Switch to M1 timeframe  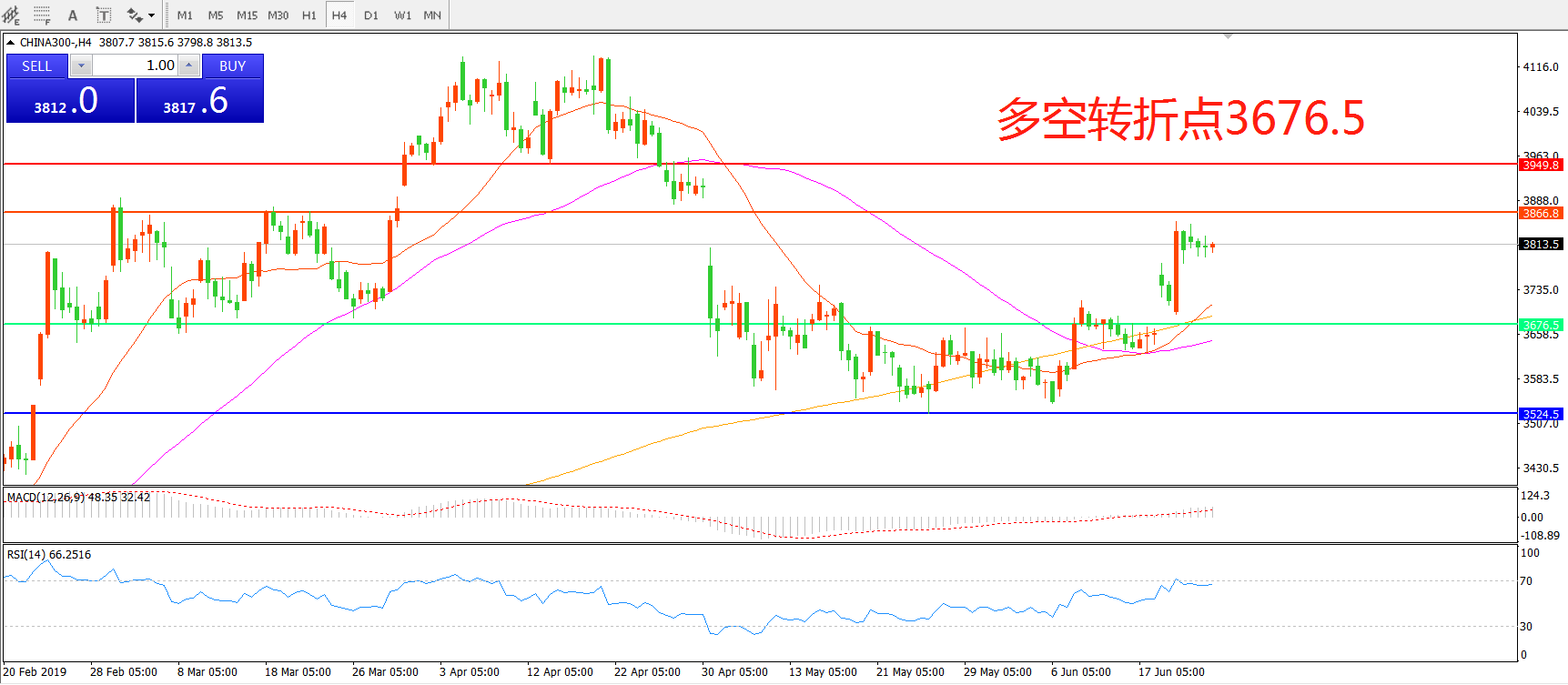(x=185, y=15)
